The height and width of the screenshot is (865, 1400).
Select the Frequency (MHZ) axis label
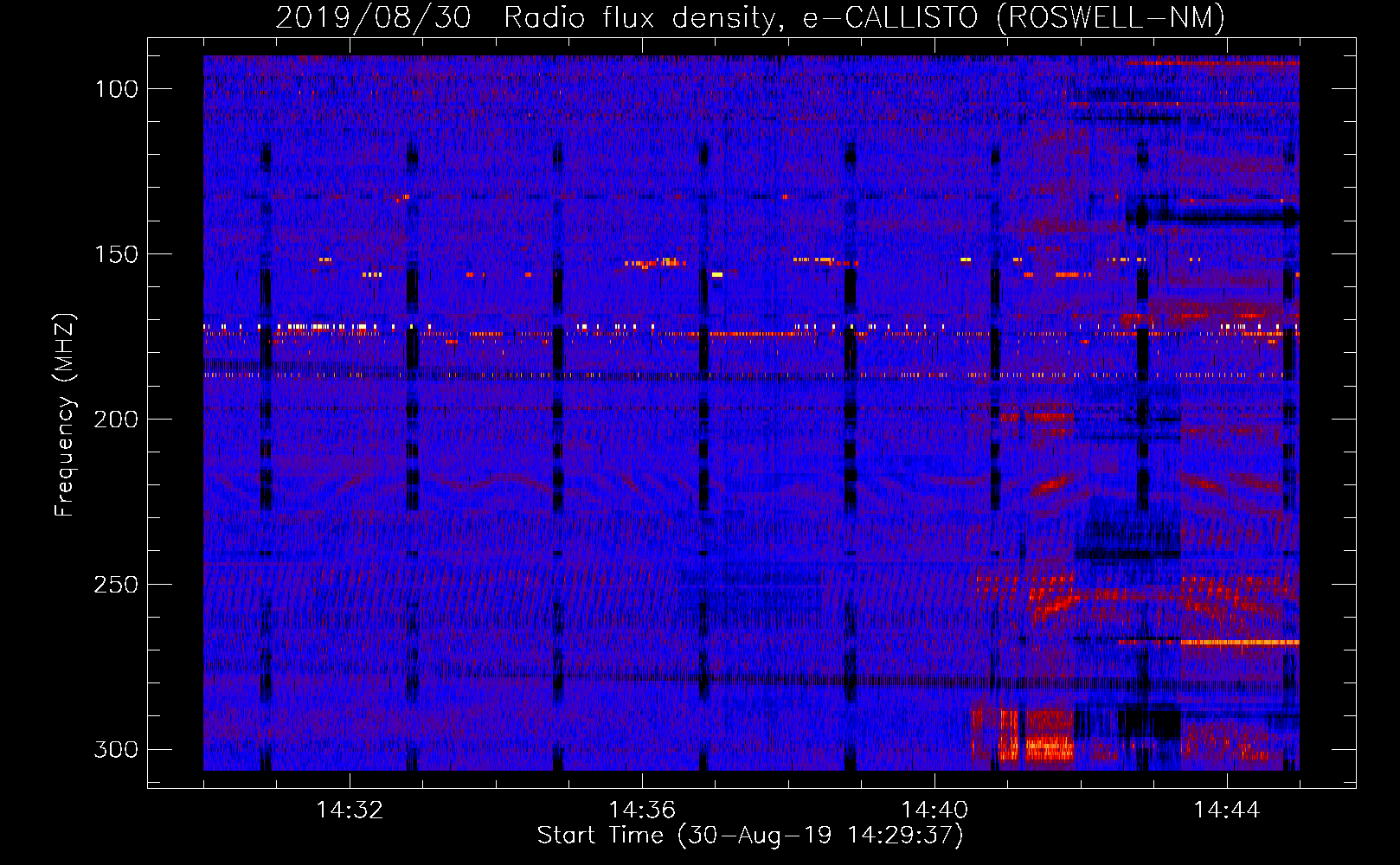pos(65,414)
